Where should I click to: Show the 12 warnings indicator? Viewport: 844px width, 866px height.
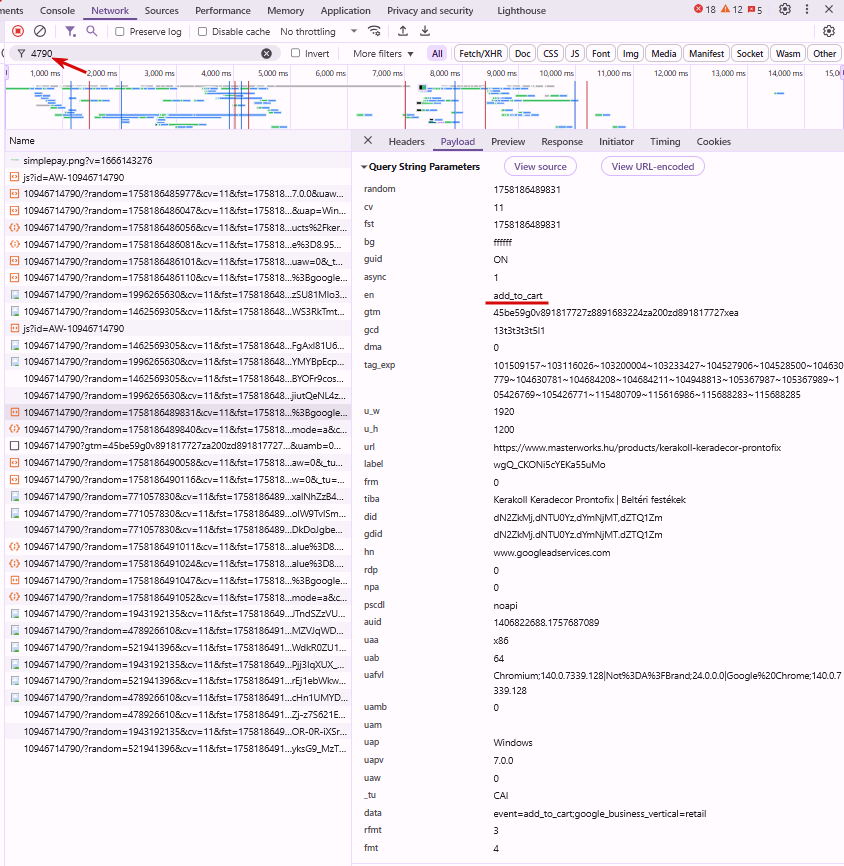732,9
